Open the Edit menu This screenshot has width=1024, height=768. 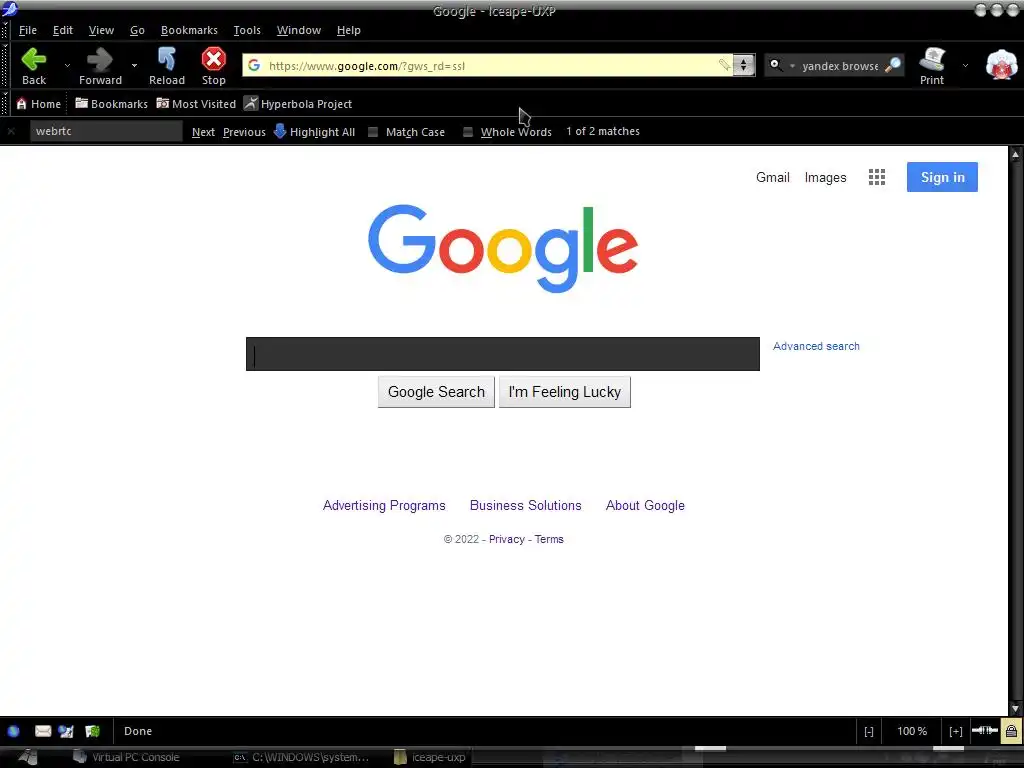click(x=63, y=30)
